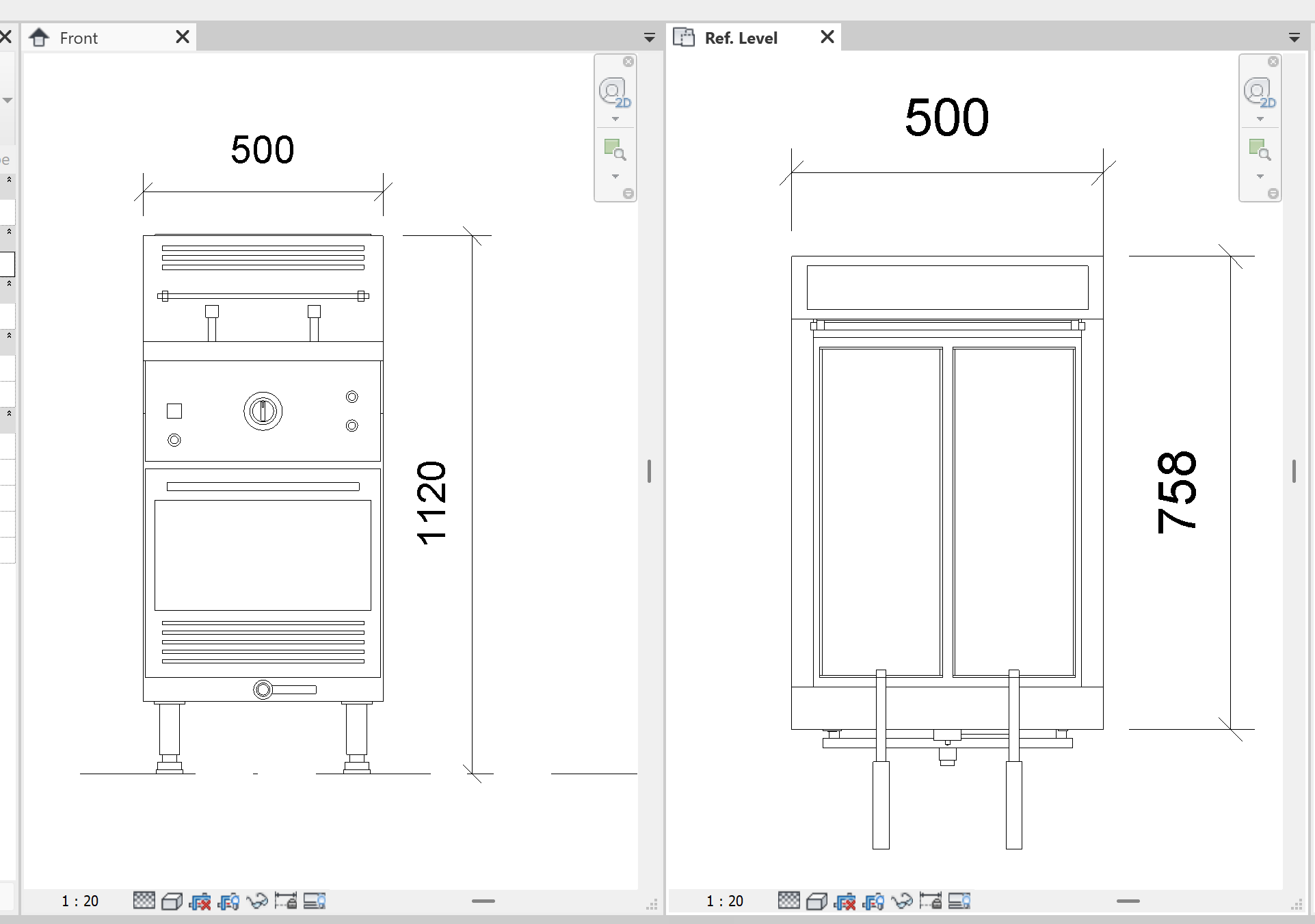The image size is (1315, 924).
Task: Open view tab list dropdown above Ref. Level view
Action: tap(1294, 38)
